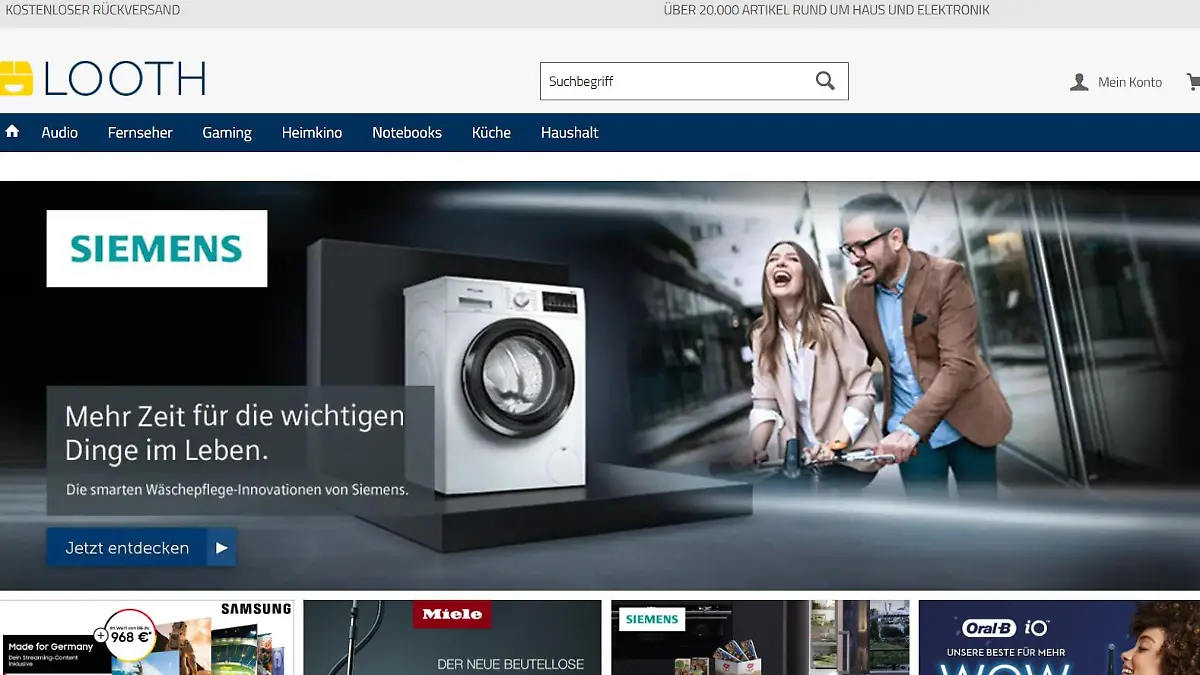Click the magnifying glass search icon
Screen dimensions: 1200x675
[x=825, y=81]
